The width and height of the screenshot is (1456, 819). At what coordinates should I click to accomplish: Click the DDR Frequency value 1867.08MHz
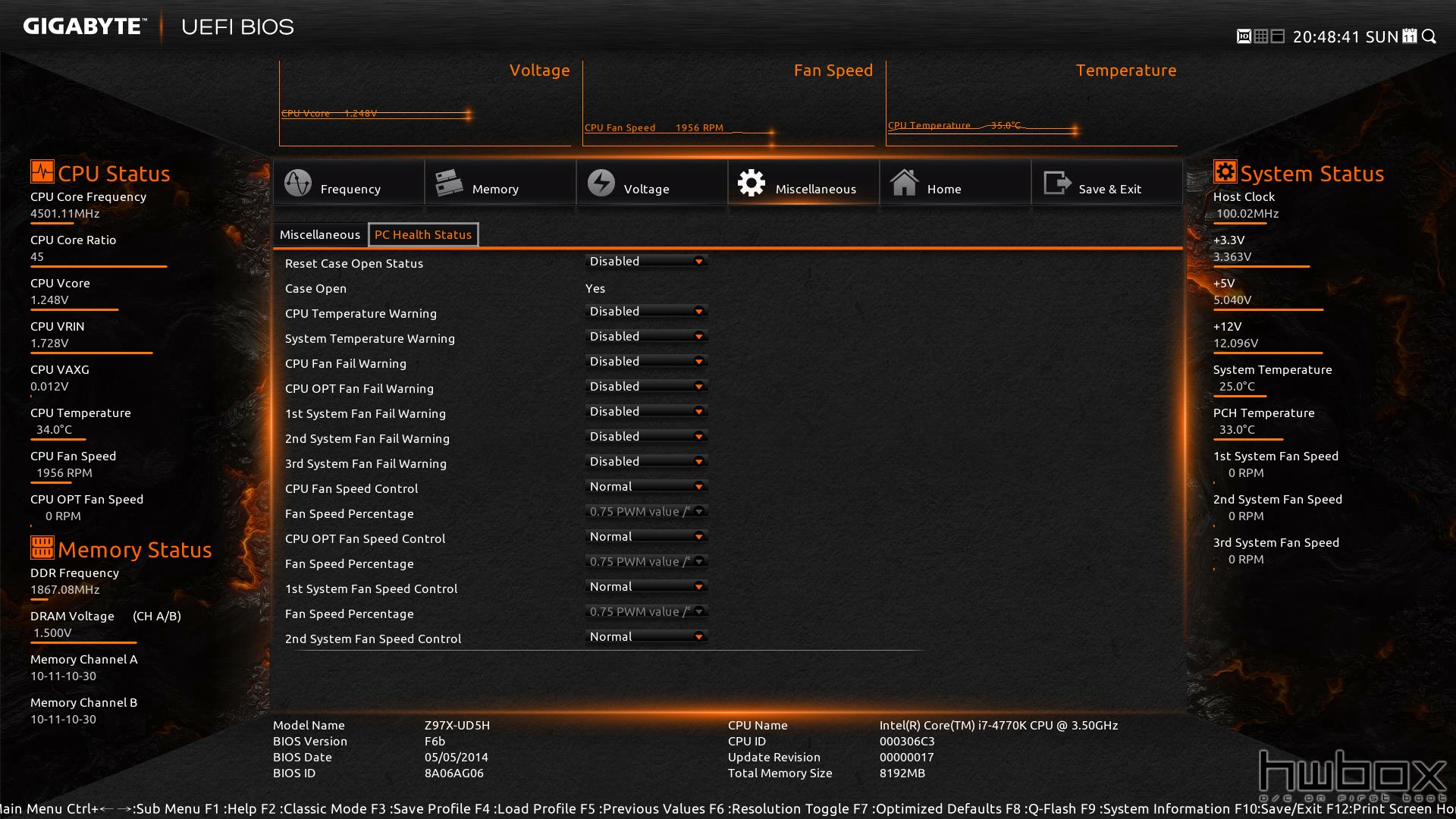(x=65, y=590)
